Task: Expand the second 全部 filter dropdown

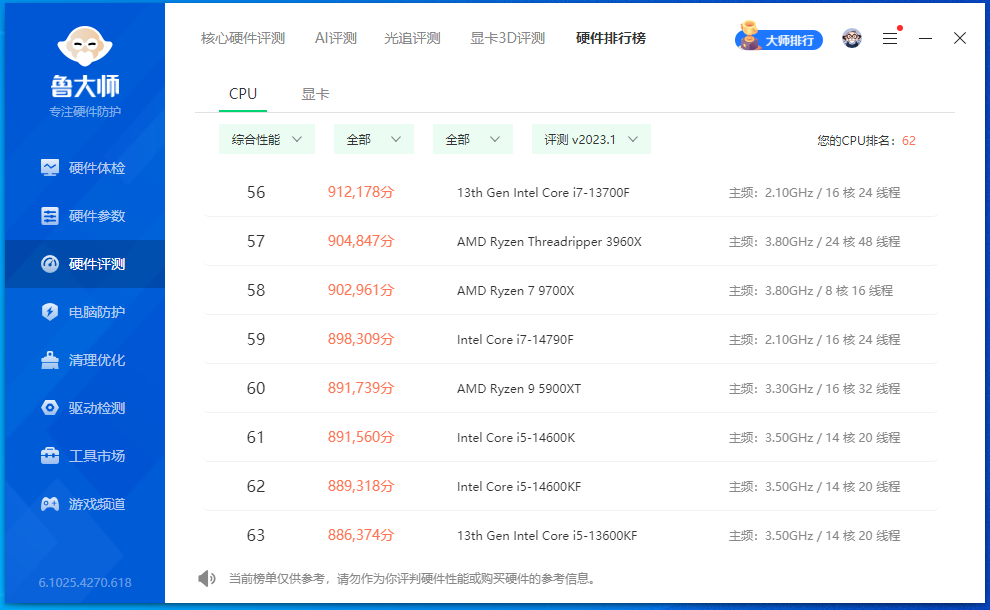Action: click(473, 140)
